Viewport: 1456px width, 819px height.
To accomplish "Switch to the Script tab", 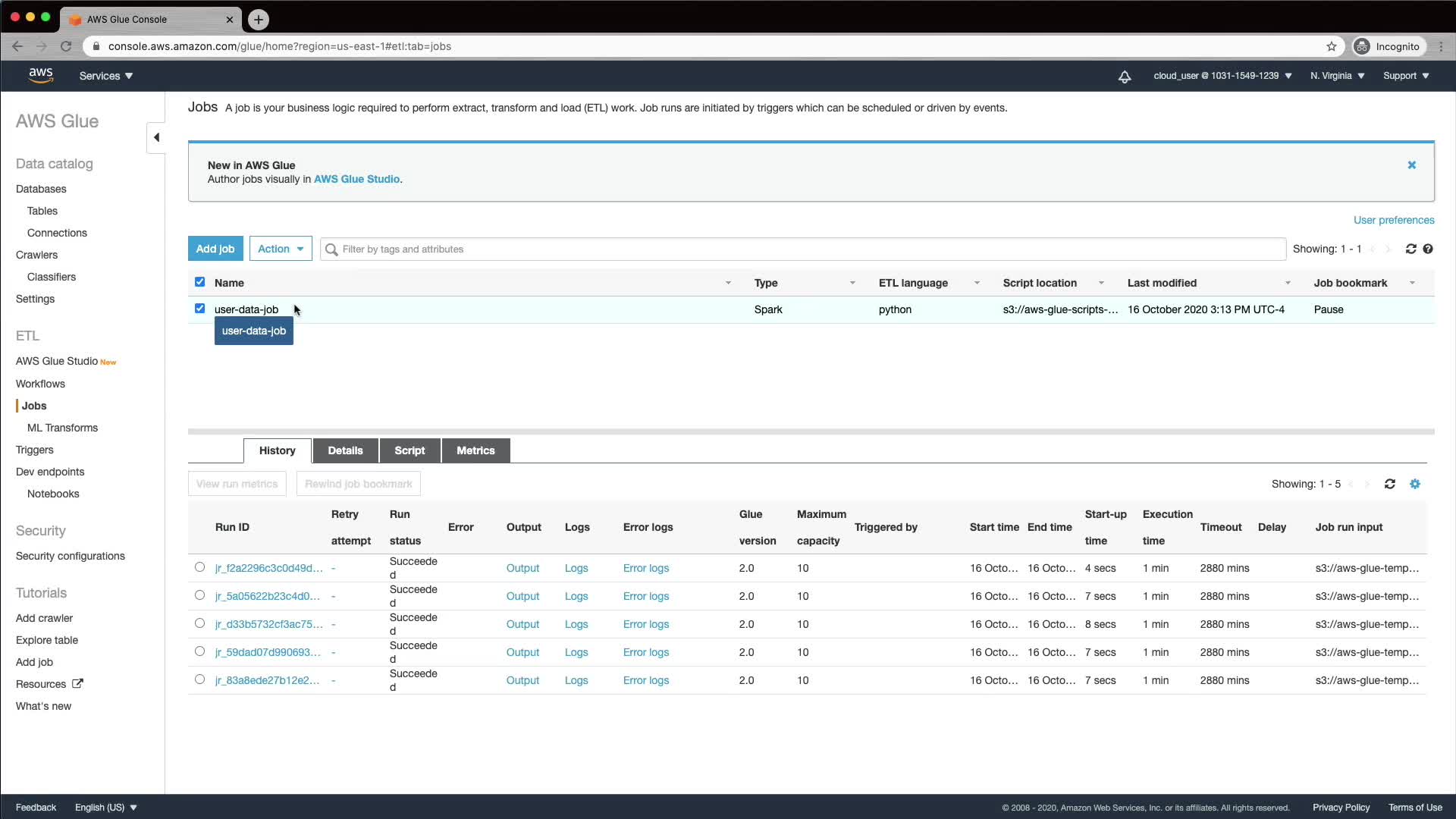I will [409, 450].
